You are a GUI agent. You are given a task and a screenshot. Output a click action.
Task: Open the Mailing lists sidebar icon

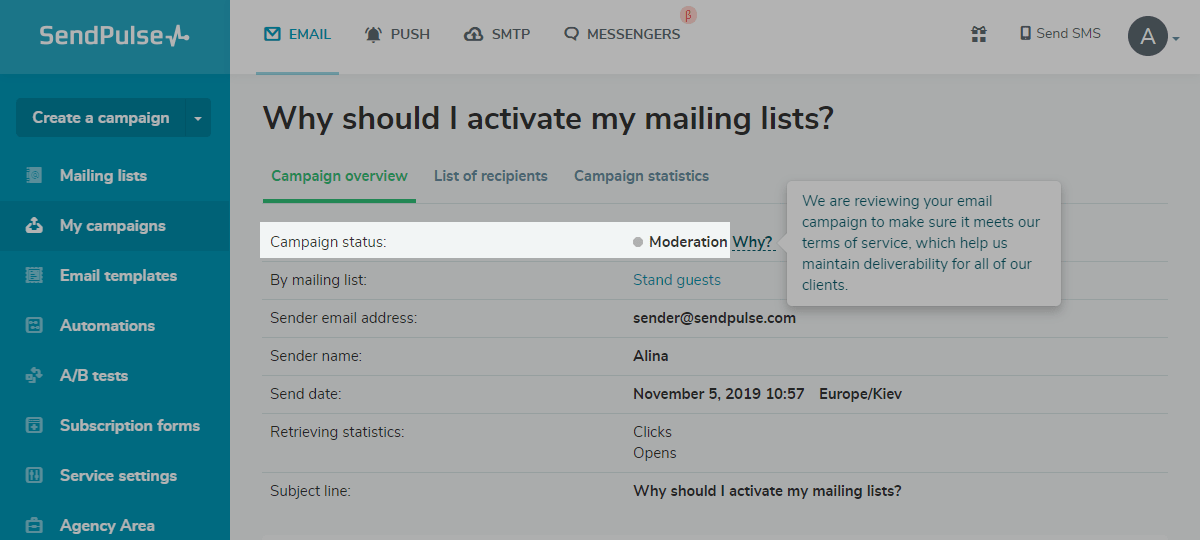click(35, 176)
